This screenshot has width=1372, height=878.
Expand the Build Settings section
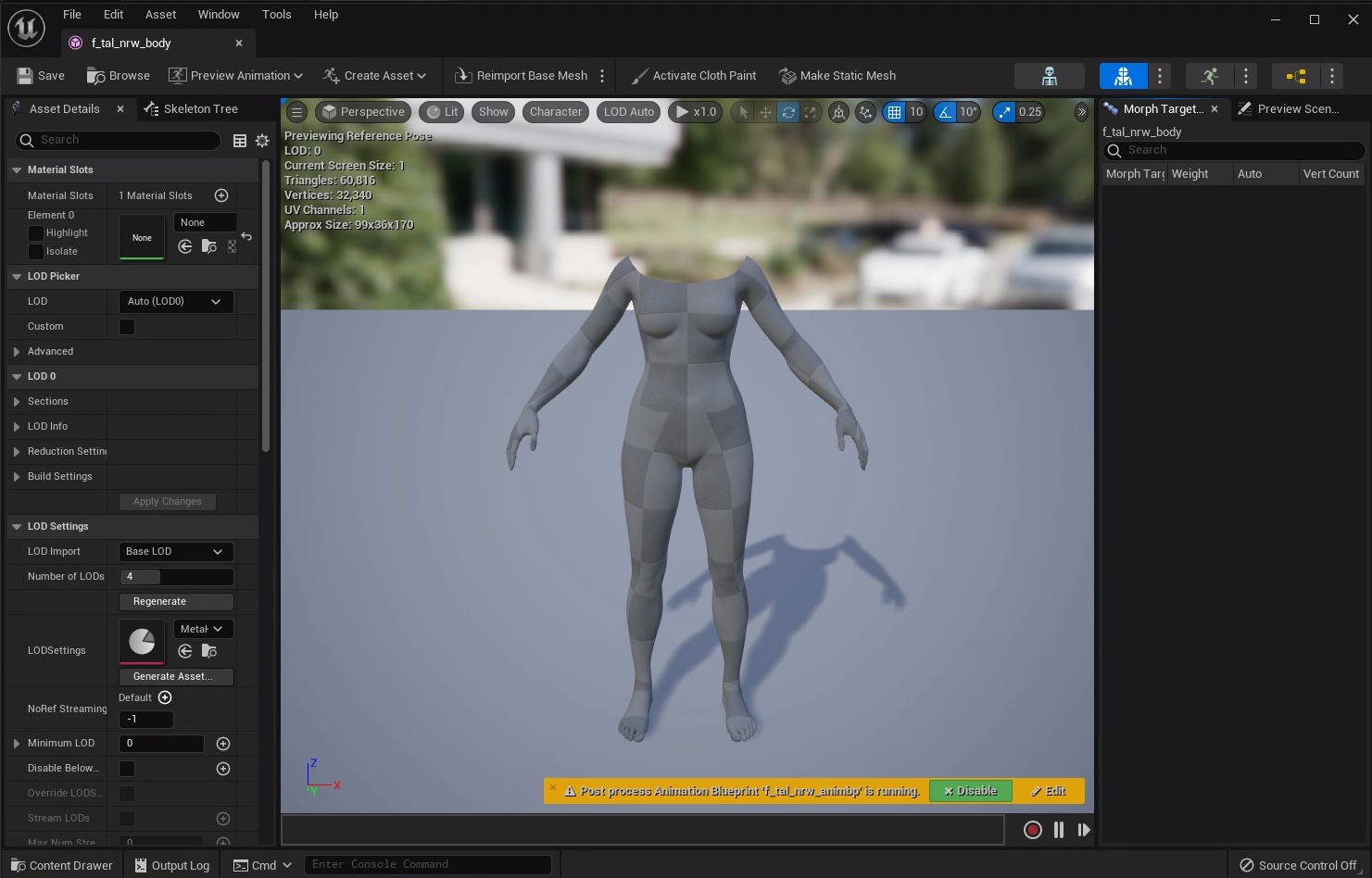pos(17,477)
